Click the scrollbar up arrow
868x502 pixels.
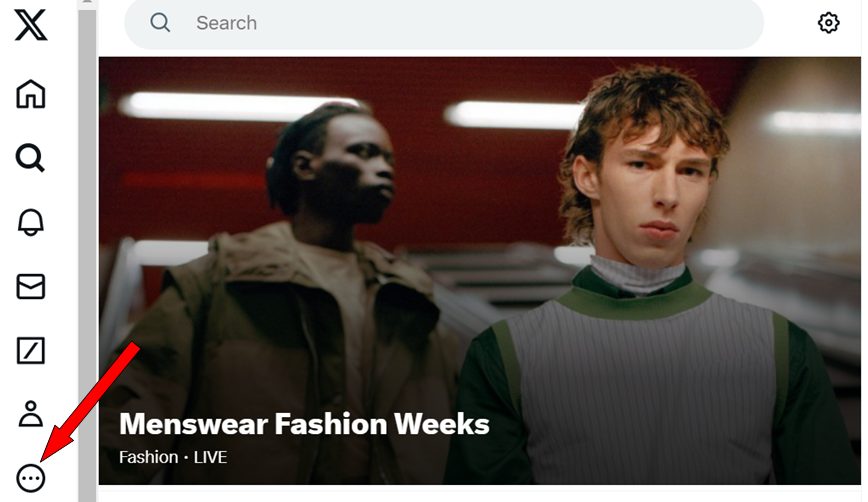coord(87,2)
